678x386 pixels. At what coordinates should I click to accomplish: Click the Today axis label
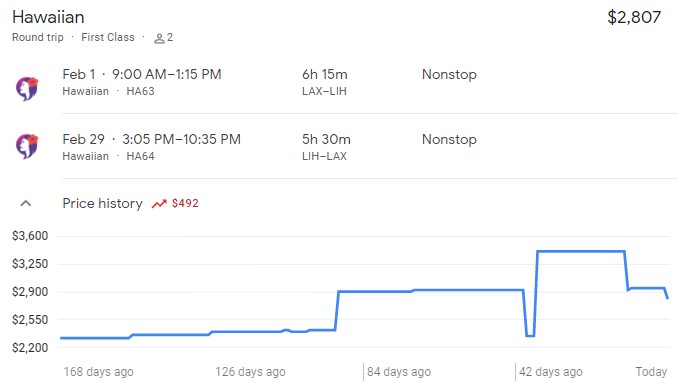click(x=651, y=372)
